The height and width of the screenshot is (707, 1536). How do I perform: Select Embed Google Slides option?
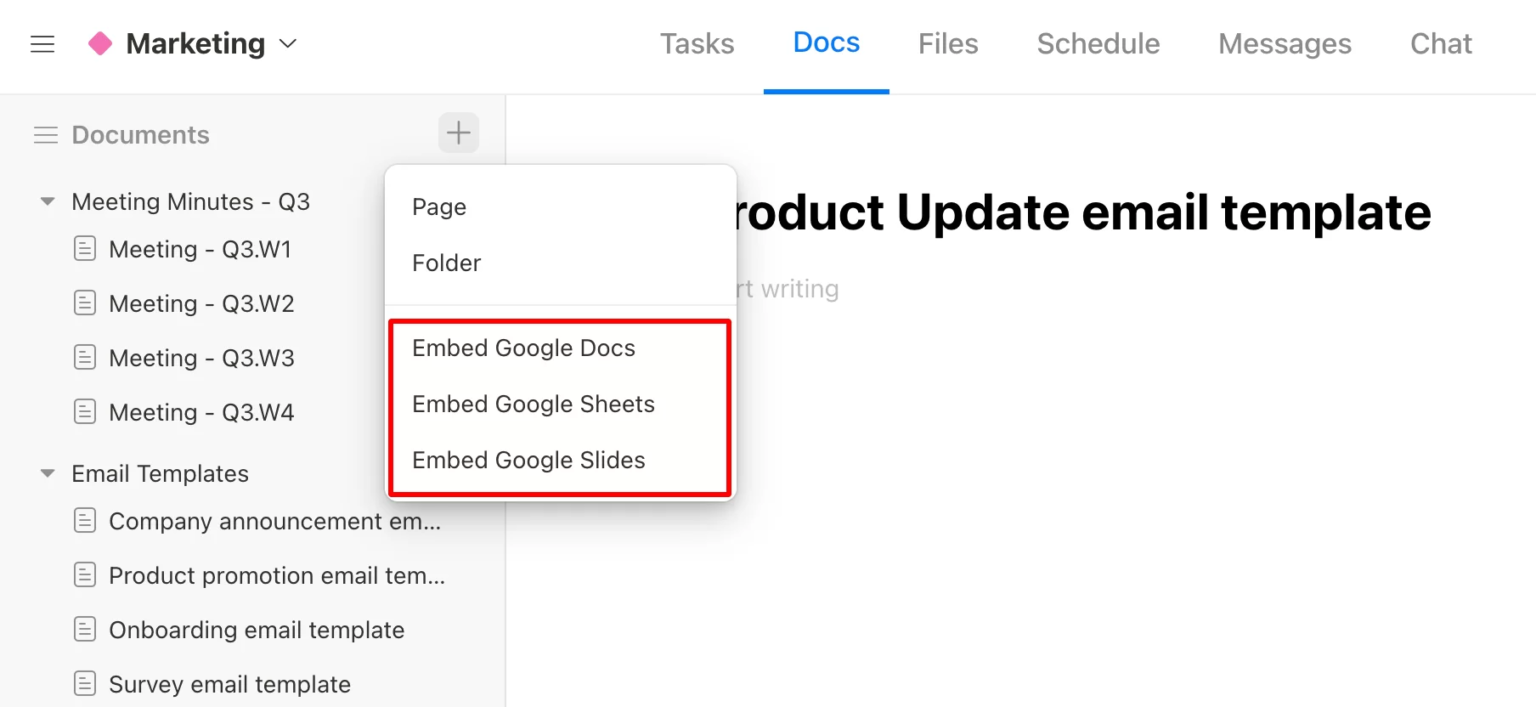[x=528, y=460]
